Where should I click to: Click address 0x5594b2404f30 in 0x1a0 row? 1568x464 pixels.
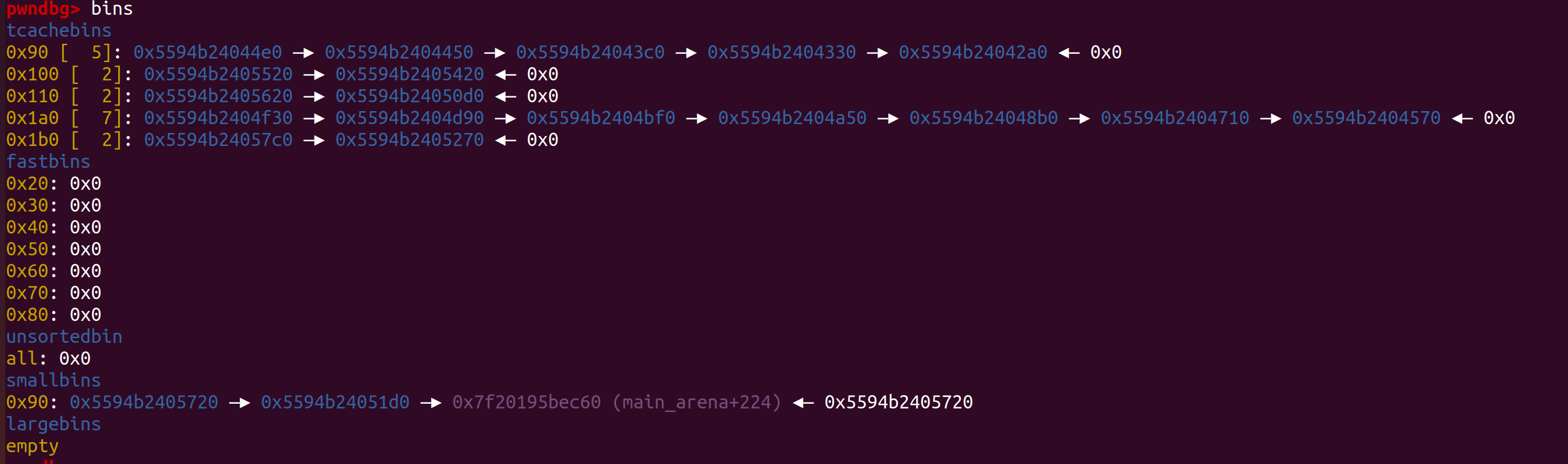[x=218, y=118]
